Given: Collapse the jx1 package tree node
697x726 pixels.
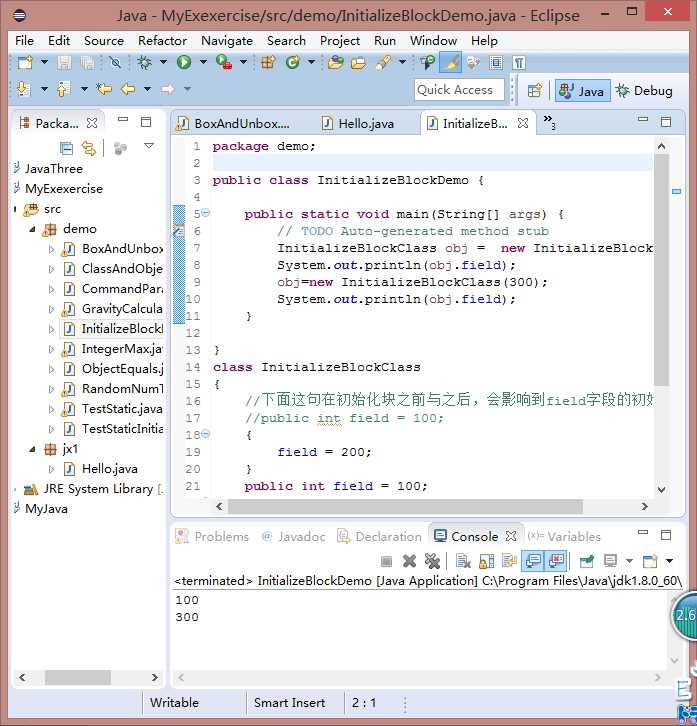Looking at the screenshot, I should pyautogui.click(x=32, y=449).
